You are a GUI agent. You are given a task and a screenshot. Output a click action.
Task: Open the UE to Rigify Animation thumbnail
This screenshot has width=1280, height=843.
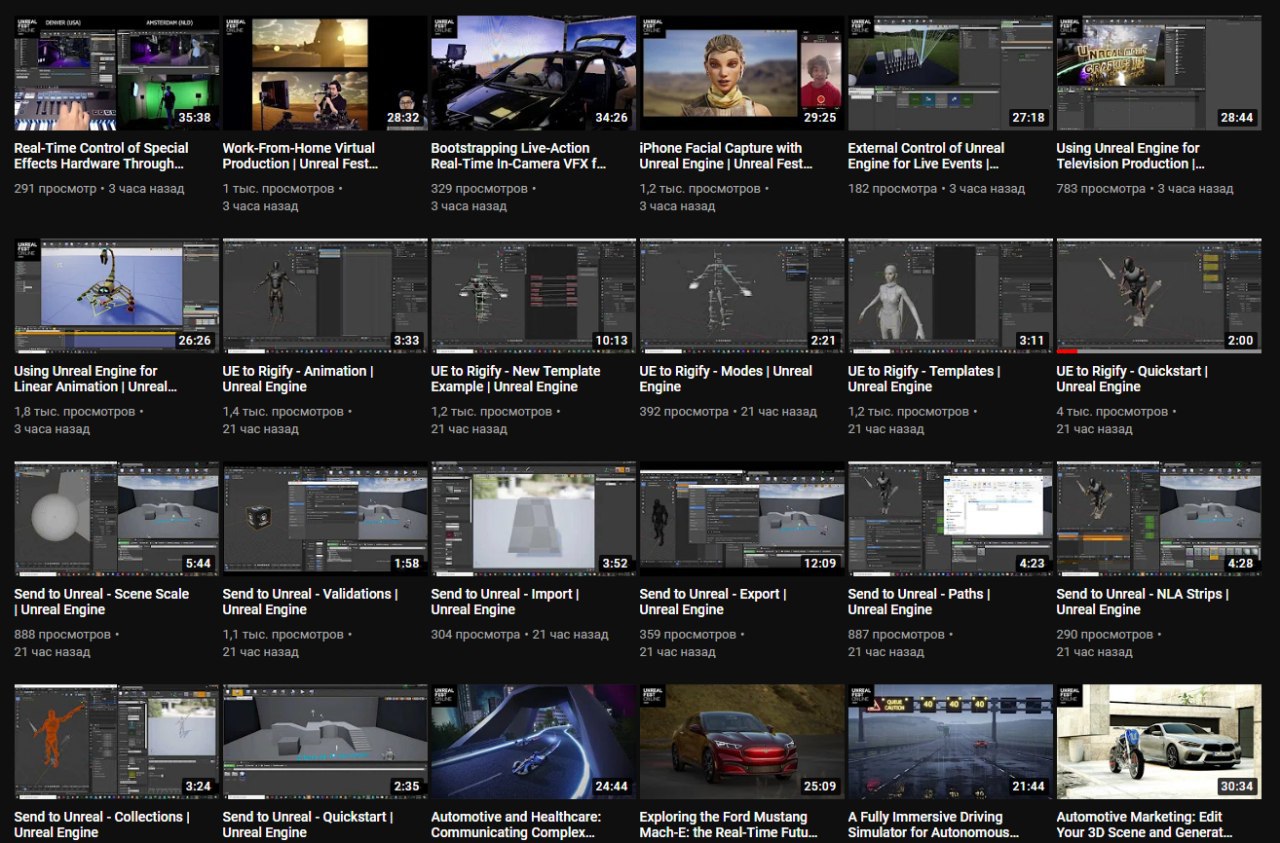325,296
